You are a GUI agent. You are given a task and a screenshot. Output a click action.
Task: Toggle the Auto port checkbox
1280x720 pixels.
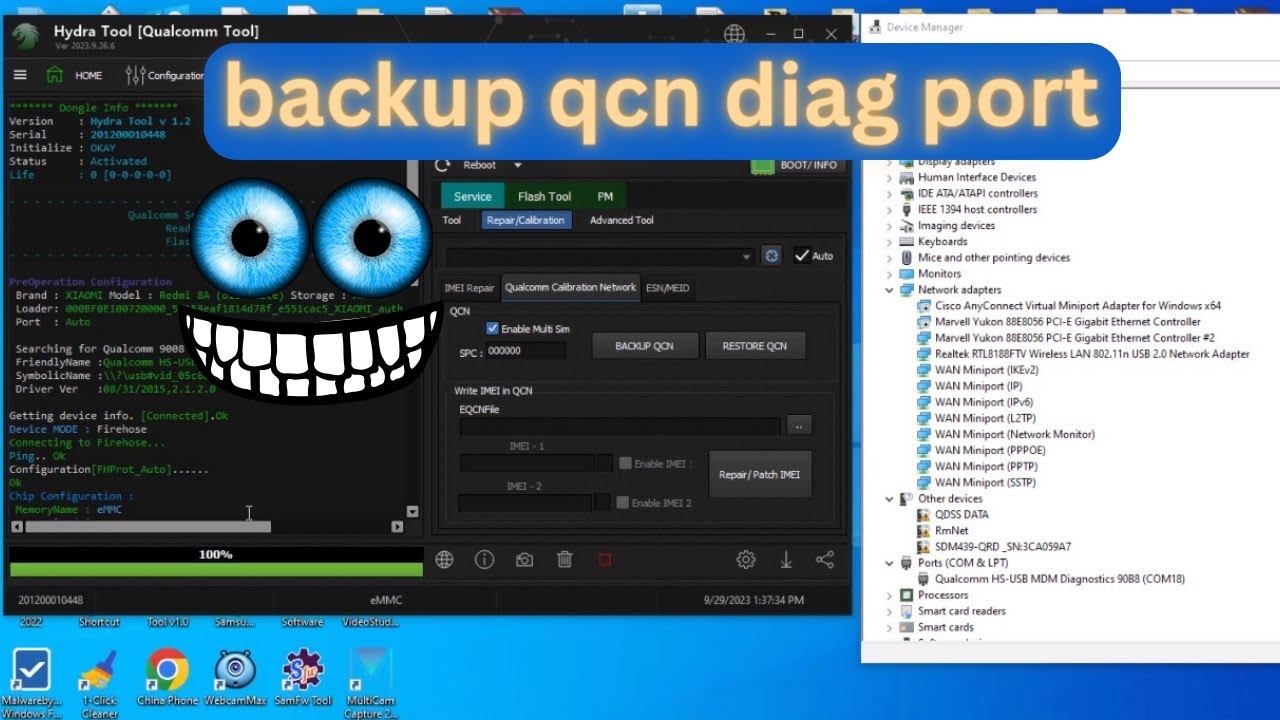coord(802,256)
